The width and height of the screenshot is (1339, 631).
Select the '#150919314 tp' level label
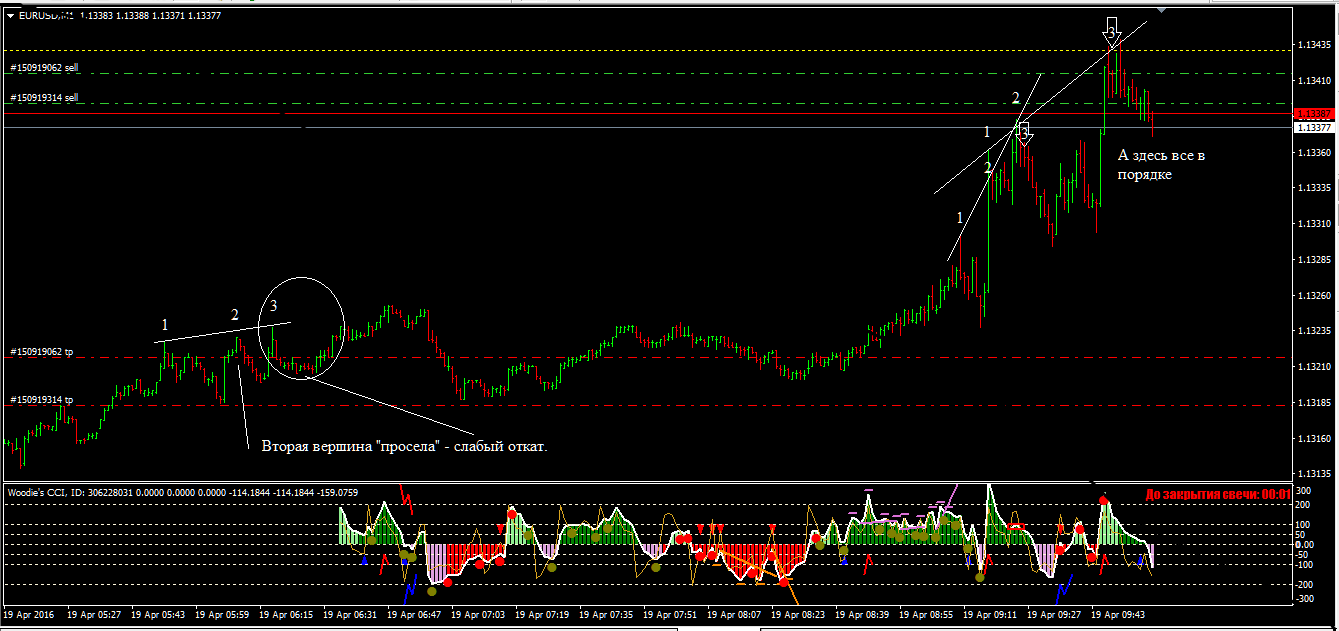pos(41,400)
